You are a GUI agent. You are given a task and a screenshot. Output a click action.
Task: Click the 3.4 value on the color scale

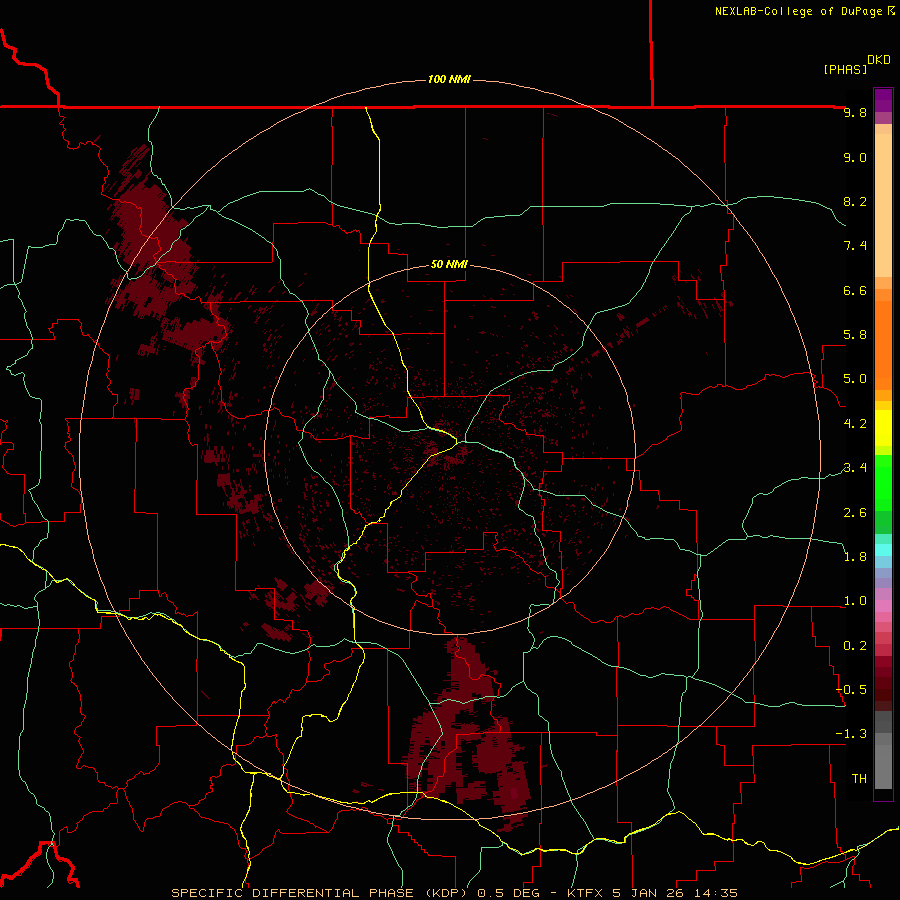click(x=855, y=468)
